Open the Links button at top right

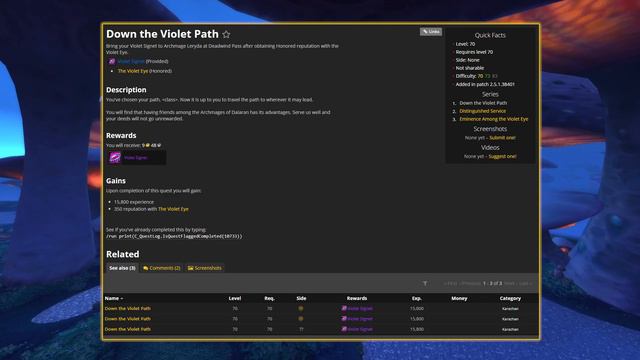pyautogui.click(x=431, y=31)
